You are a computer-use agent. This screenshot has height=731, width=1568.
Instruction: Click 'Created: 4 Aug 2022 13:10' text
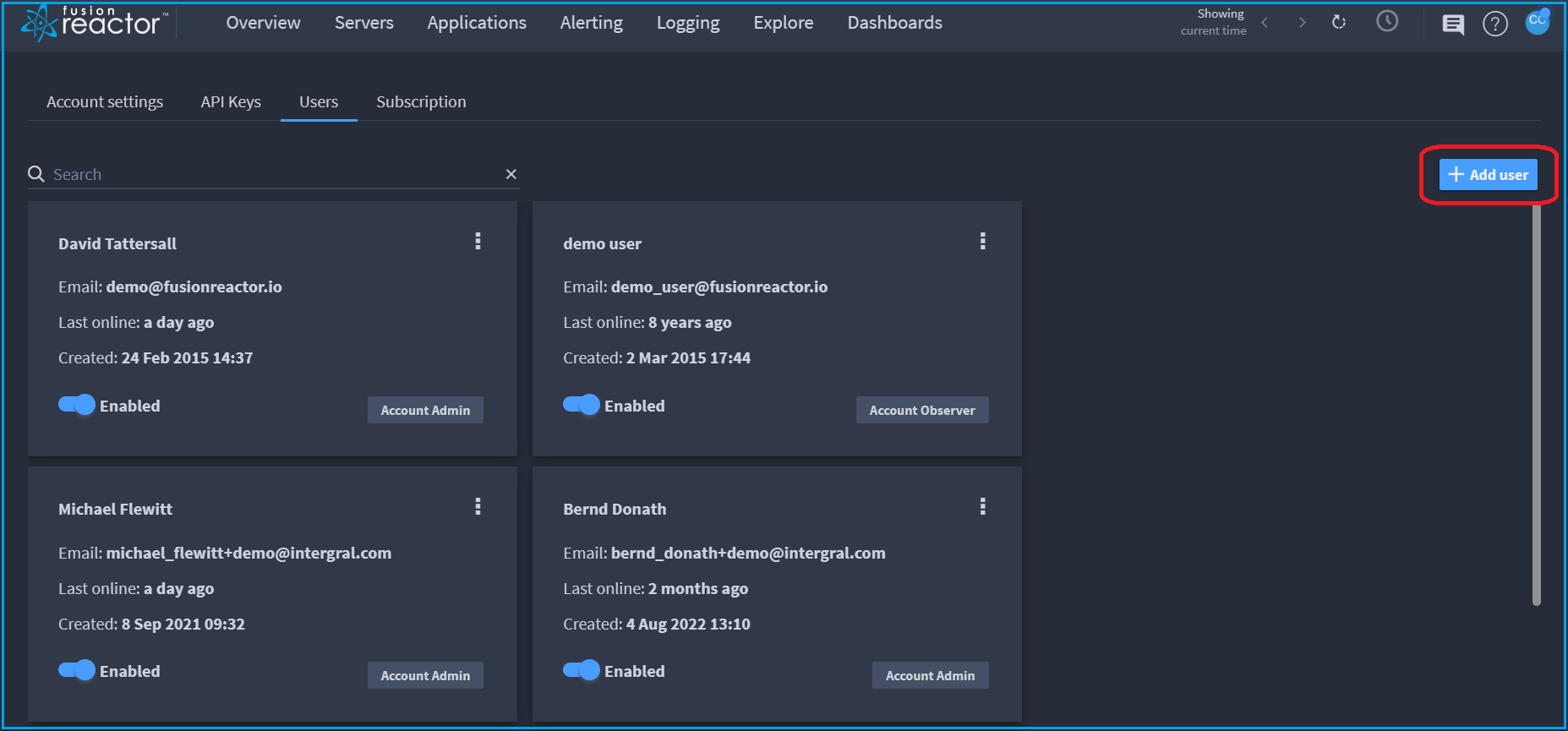[657, 624]
